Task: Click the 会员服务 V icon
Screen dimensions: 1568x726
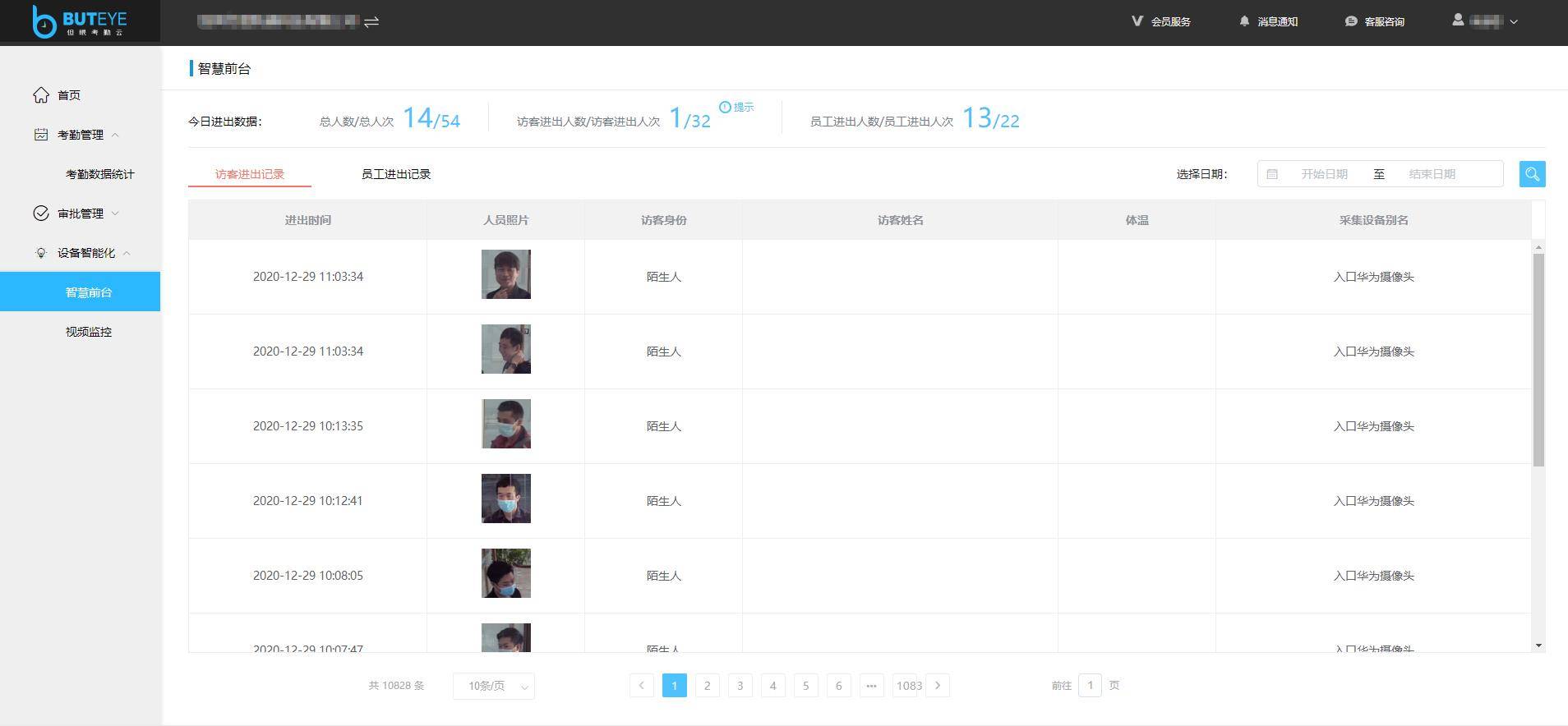Action: pos(1137,21)
